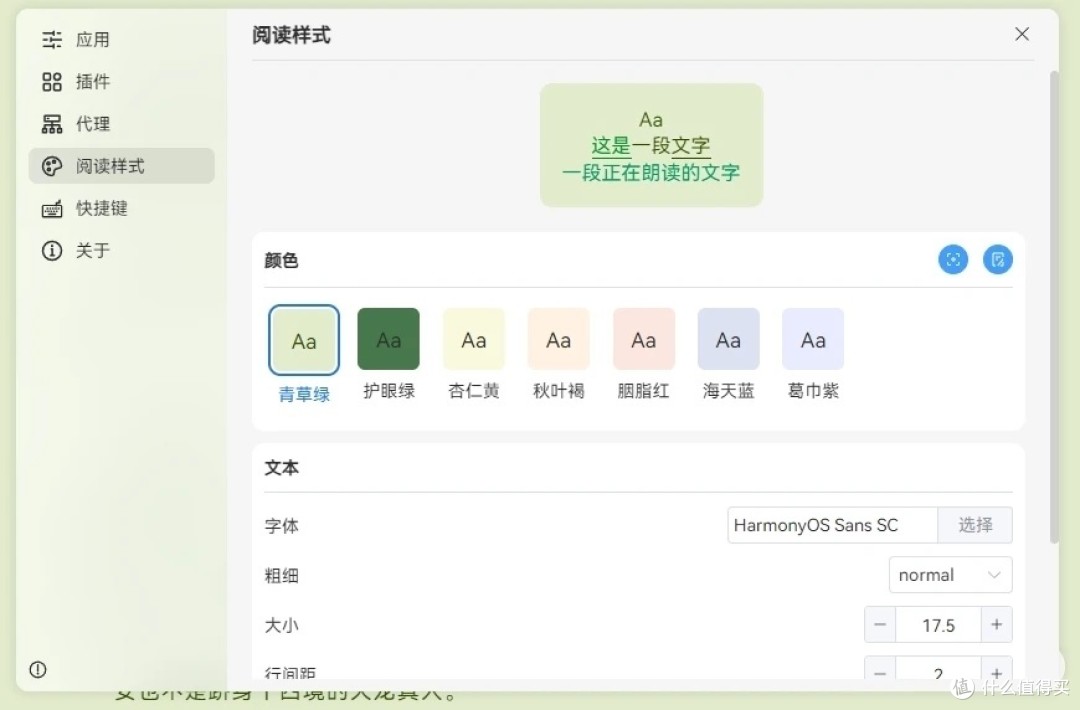Increase 大小 with the plus button

click(x=996, y=625)
